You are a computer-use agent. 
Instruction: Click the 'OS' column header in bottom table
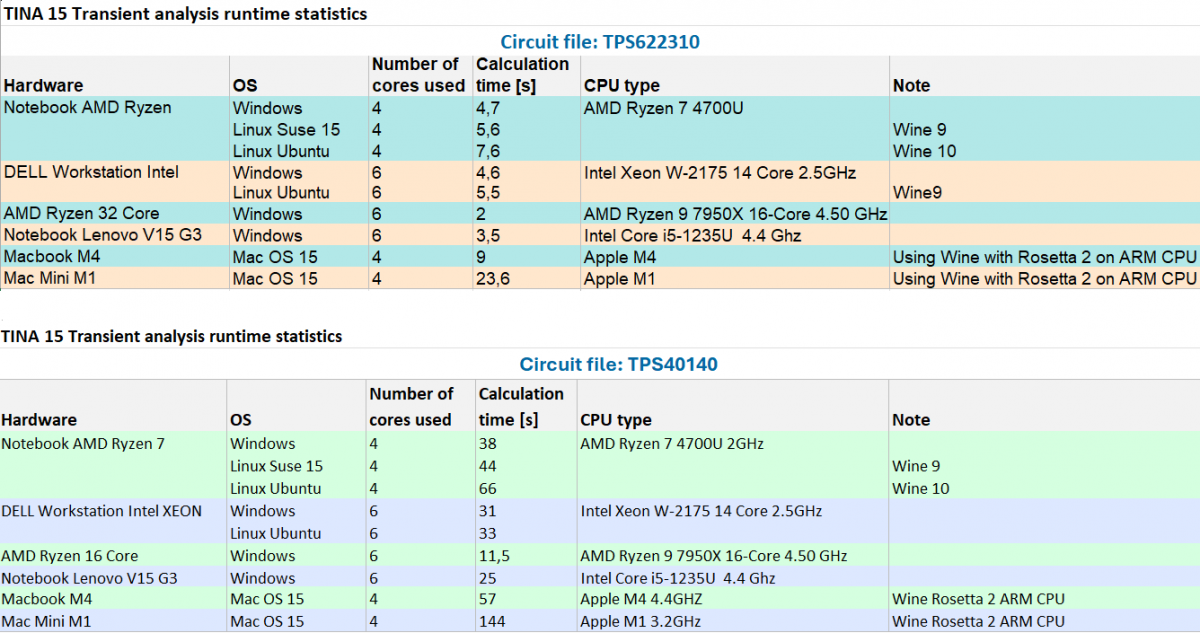[241, 420]
